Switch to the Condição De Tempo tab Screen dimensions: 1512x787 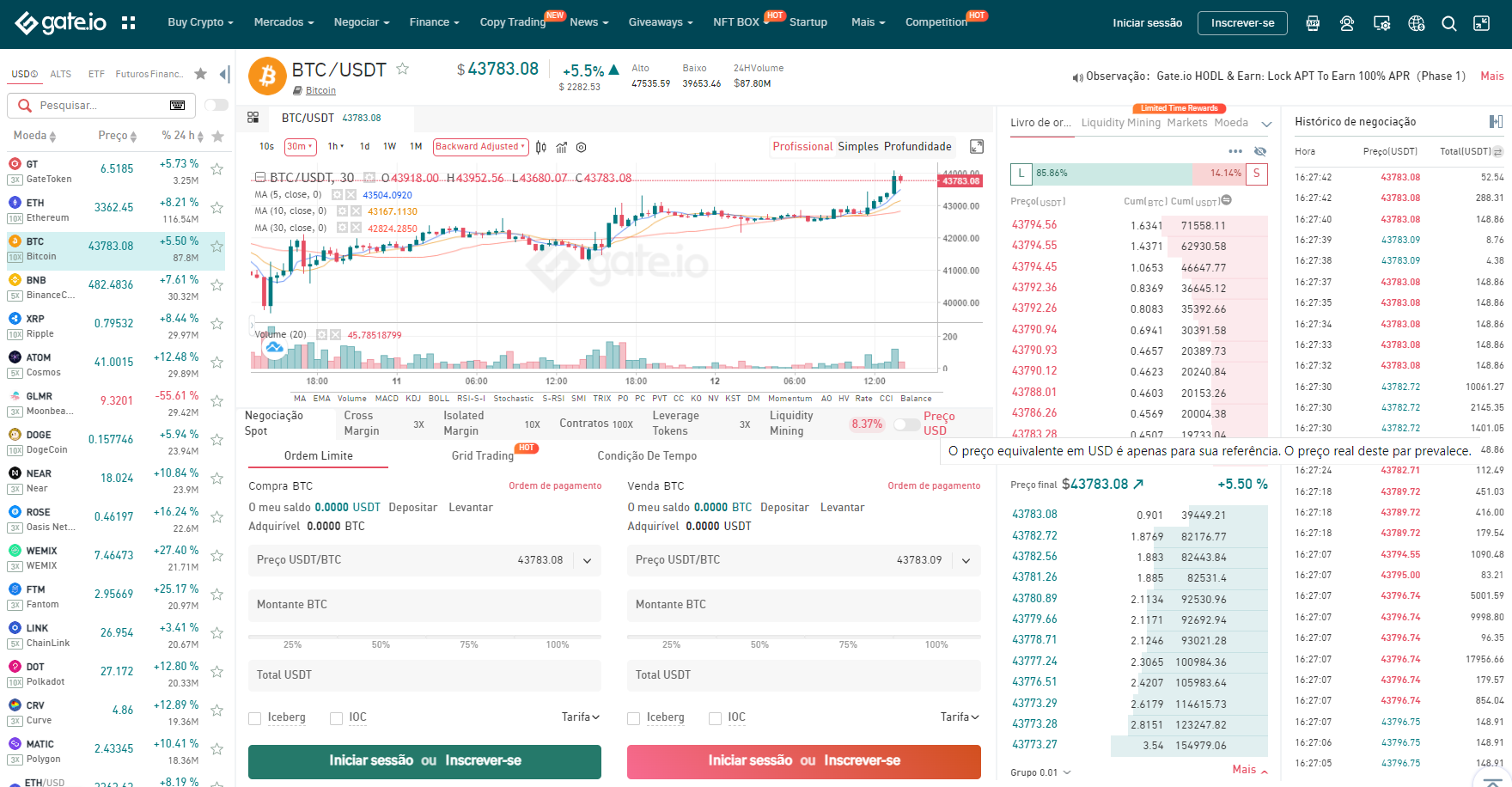click(x=647, y=456)
